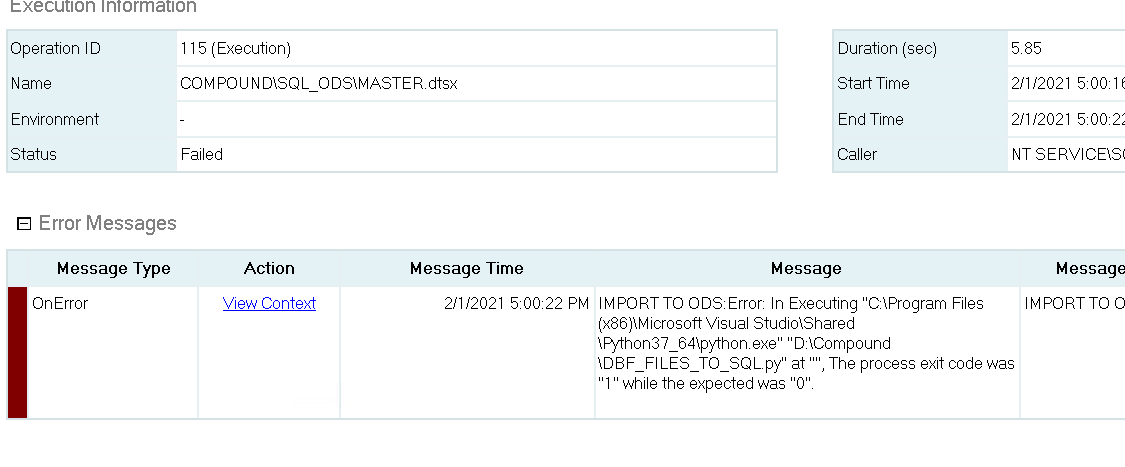This screenshot has width=1125, height=467.
Task: Click the Start Time value
Action: (1066, 84)
